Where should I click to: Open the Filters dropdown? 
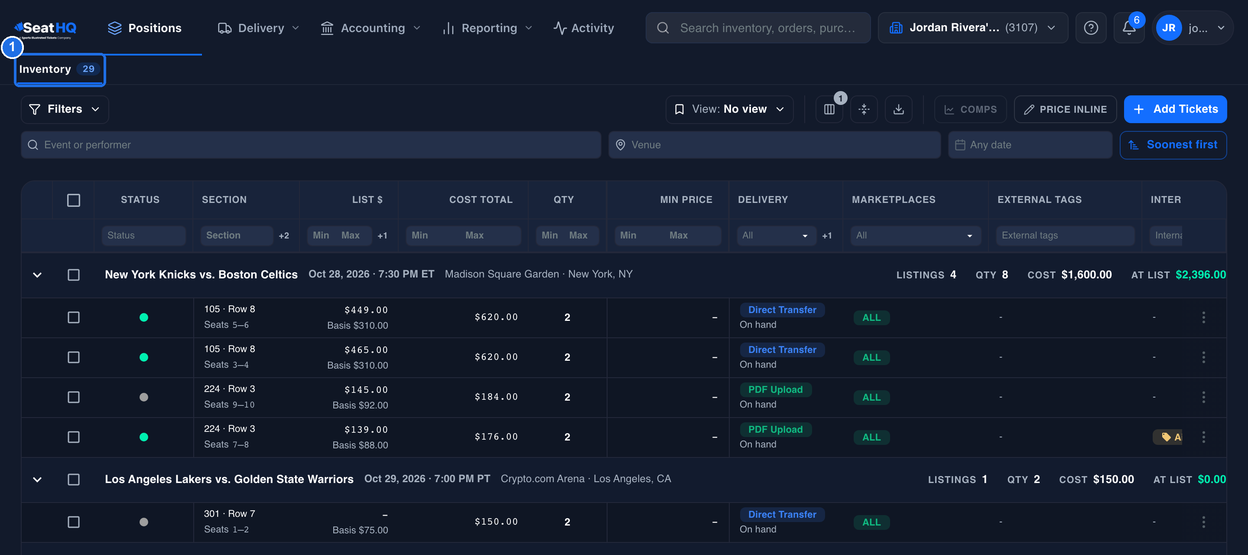tap(65, 109)
